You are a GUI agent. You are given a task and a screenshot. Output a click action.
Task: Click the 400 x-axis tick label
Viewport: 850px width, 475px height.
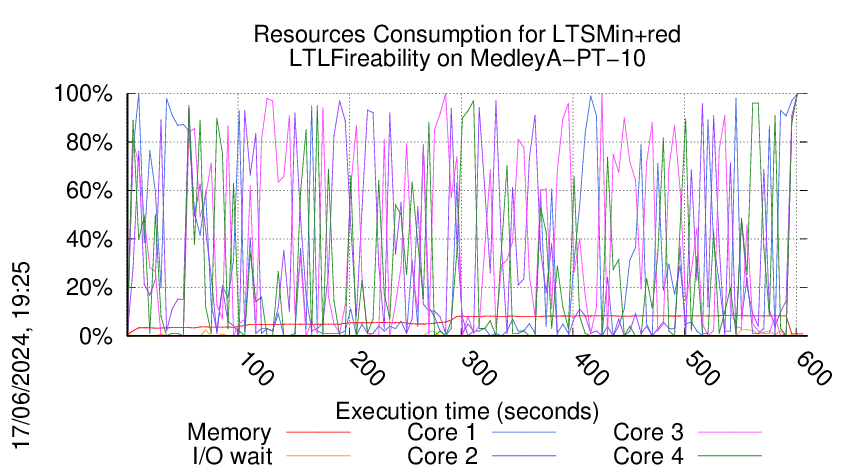pos(591,369)
